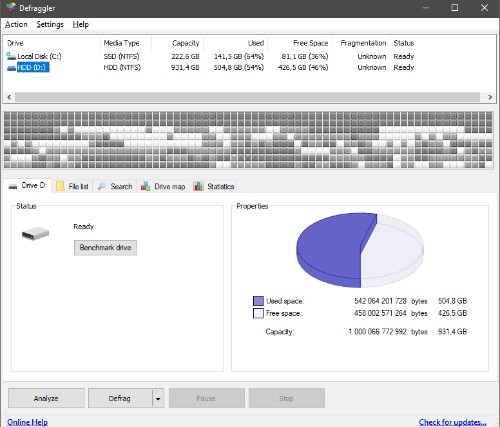Click the Free space color swatch

tap(258, 313)
